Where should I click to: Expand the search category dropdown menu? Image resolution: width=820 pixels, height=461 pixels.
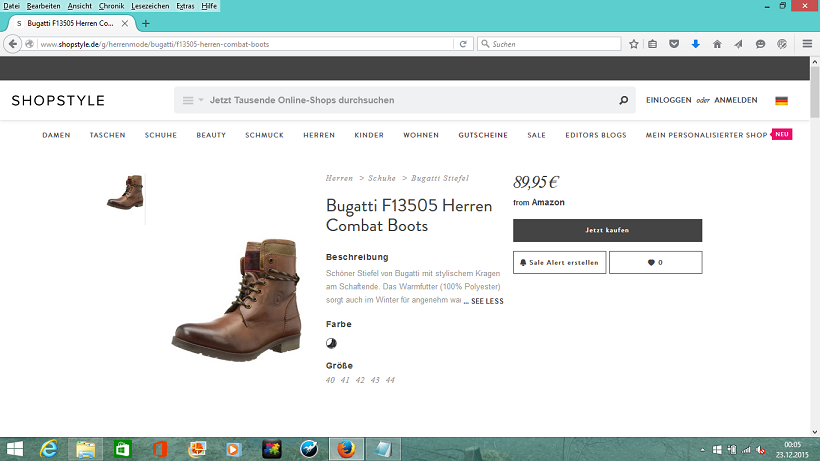click(x=192, y=100)
